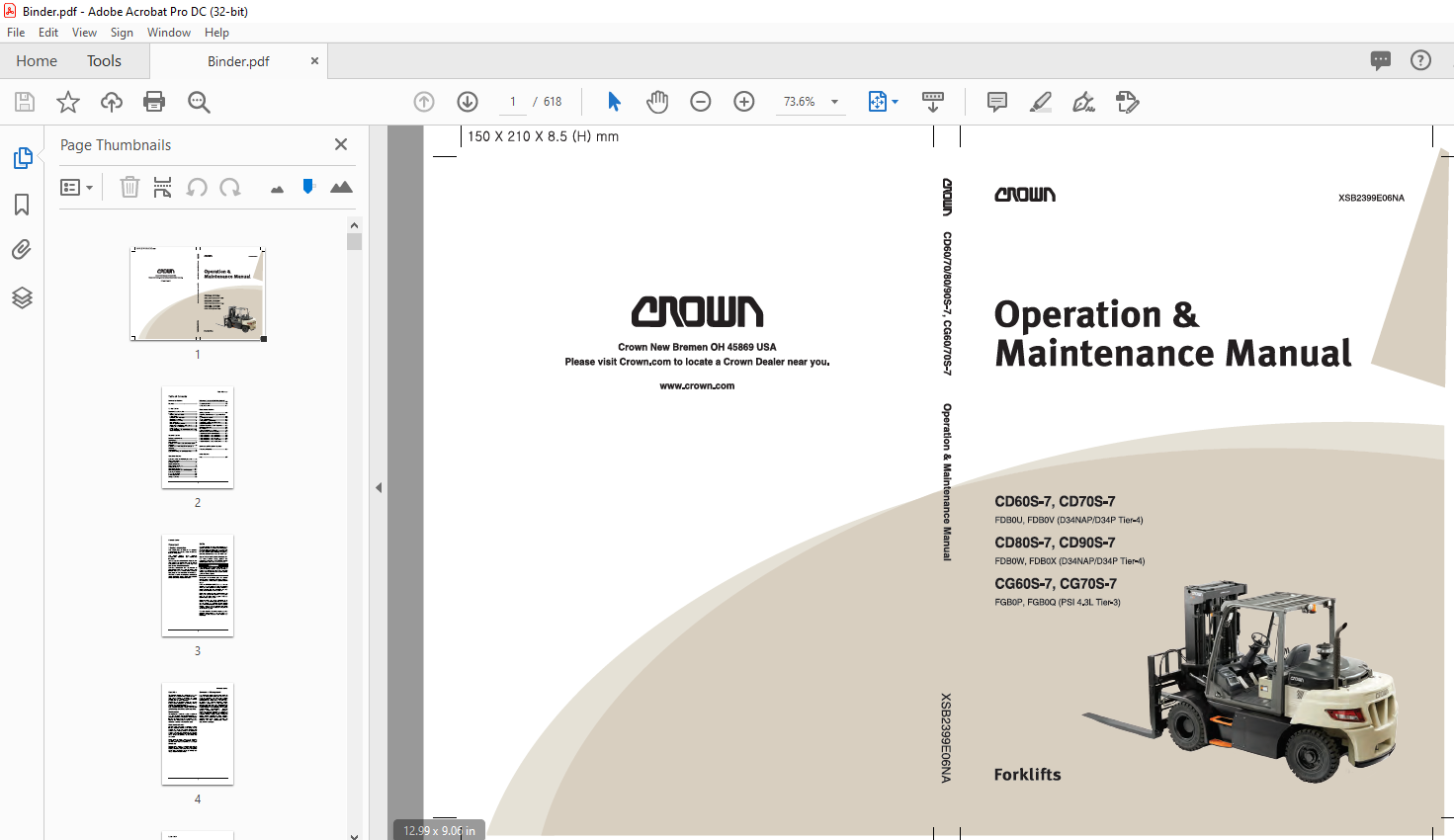The height and width of the screenshot is (840, 1454).
Task: Expand the fit page options arrow
Action: click(x=896, y=102)
